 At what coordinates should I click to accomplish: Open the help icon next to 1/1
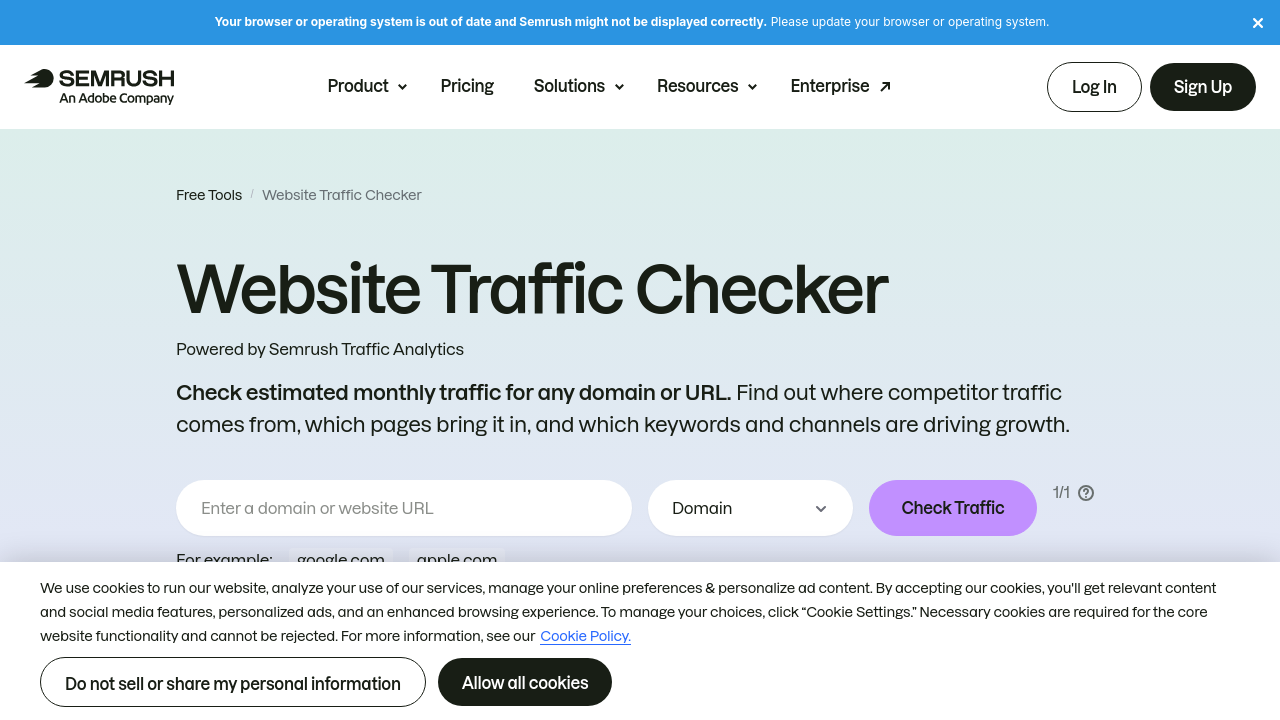[x=1086, y=493]
